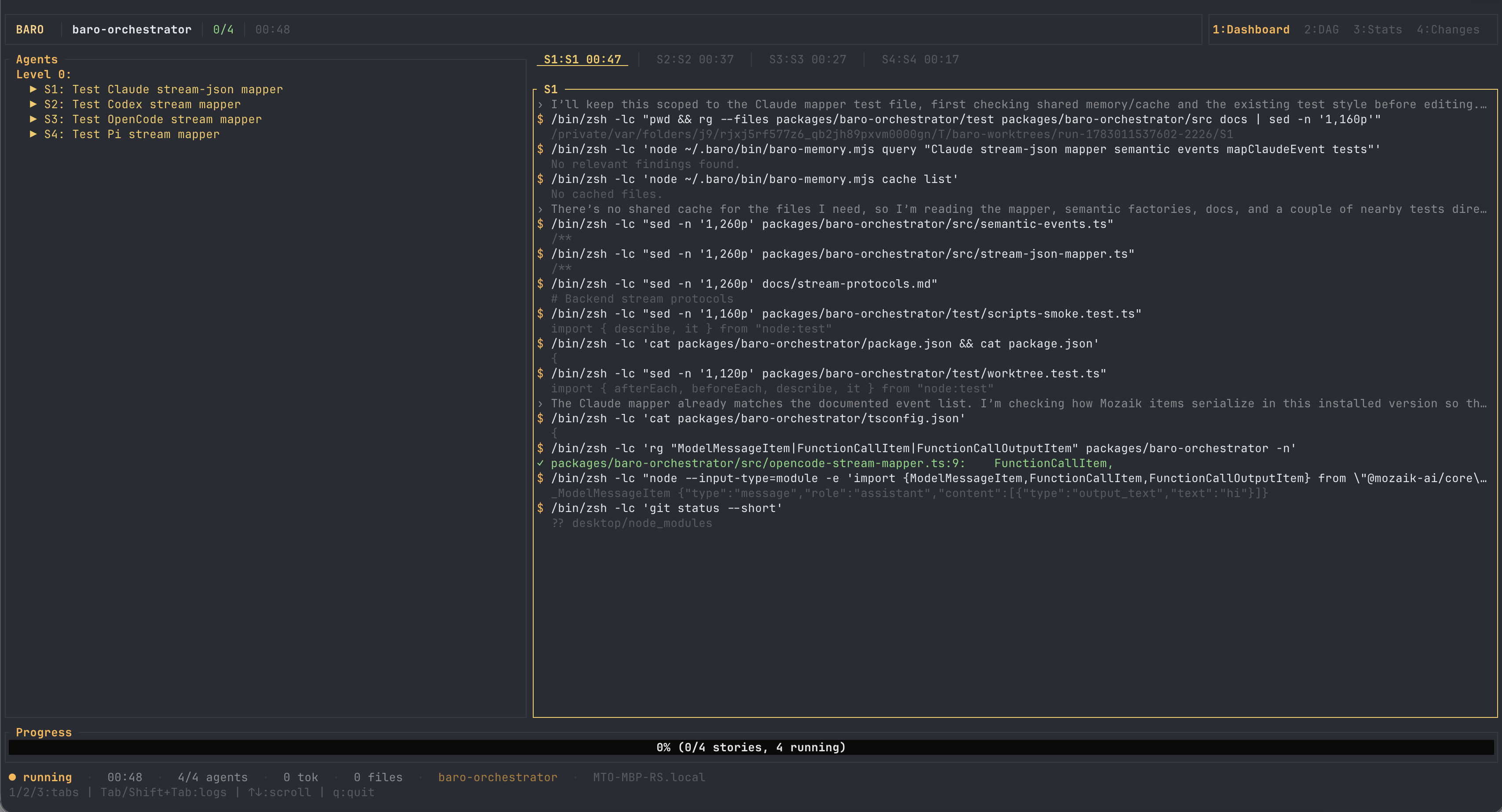Click the BARO app label in header
The width and height of the screenshot is (1502, 812).
[30, 30]
